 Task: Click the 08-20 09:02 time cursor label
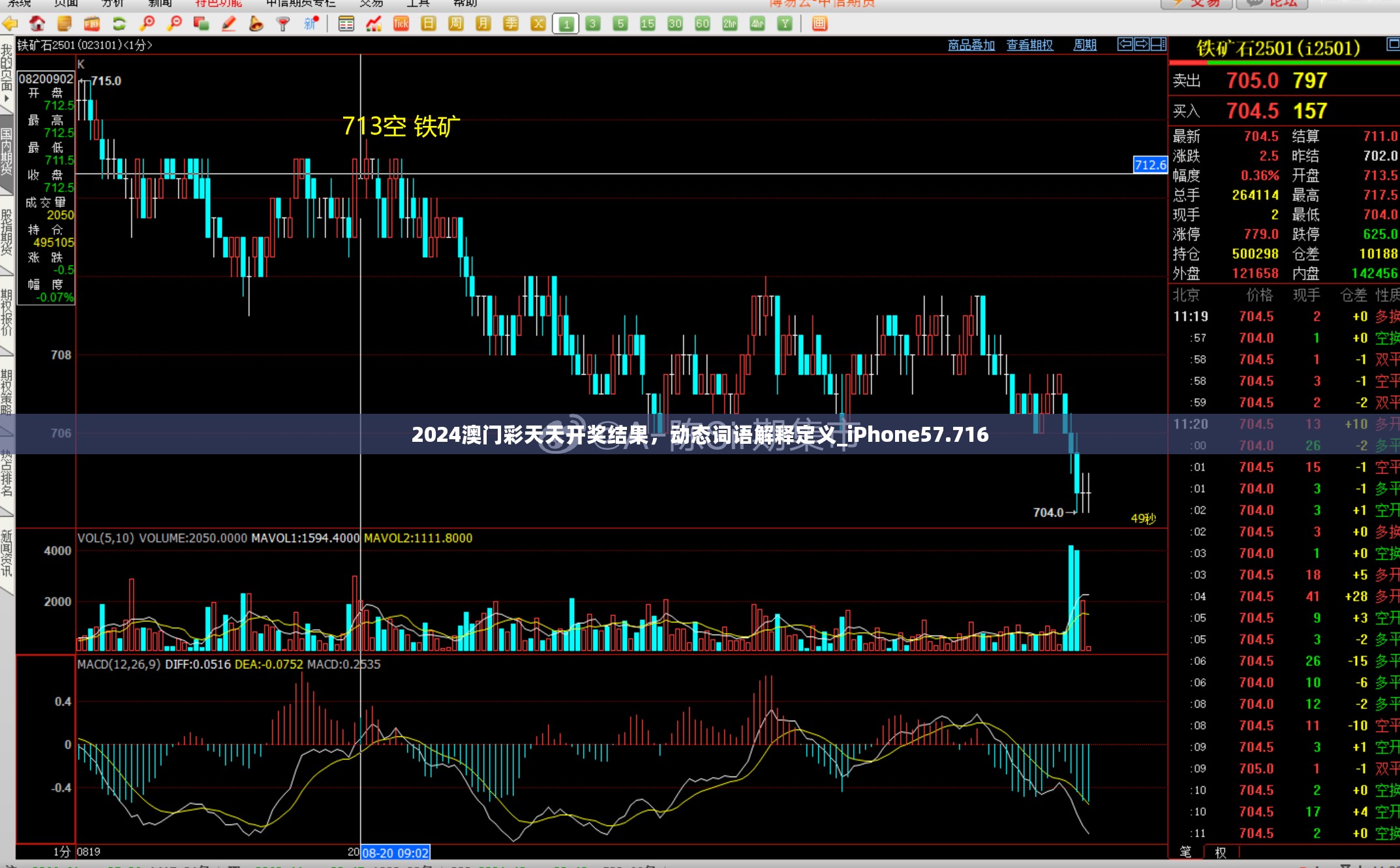click(x=395, y=852)
